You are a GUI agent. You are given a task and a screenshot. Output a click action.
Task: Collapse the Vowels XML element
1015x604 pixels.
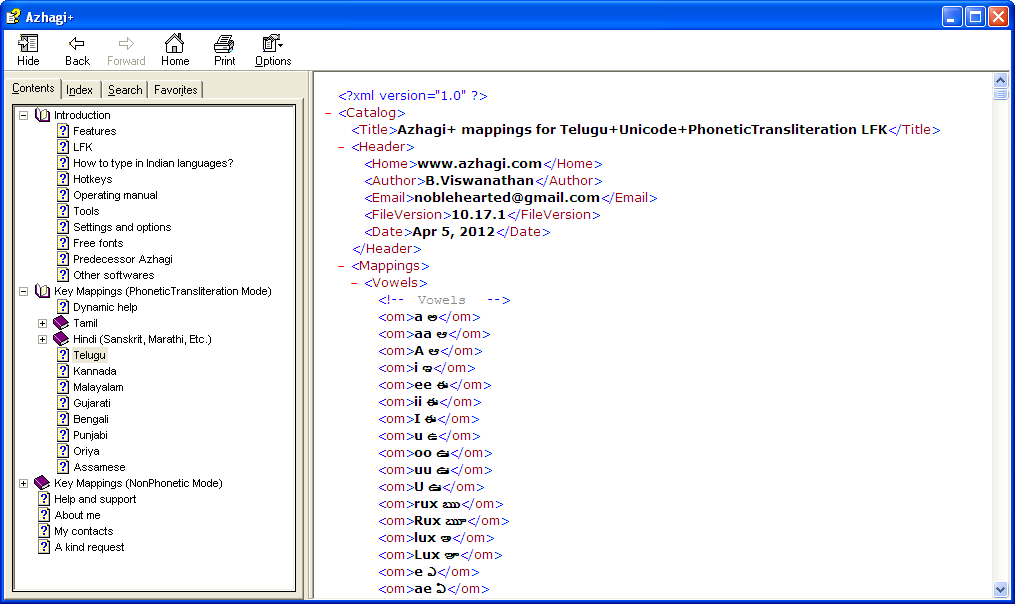[354, 283]
